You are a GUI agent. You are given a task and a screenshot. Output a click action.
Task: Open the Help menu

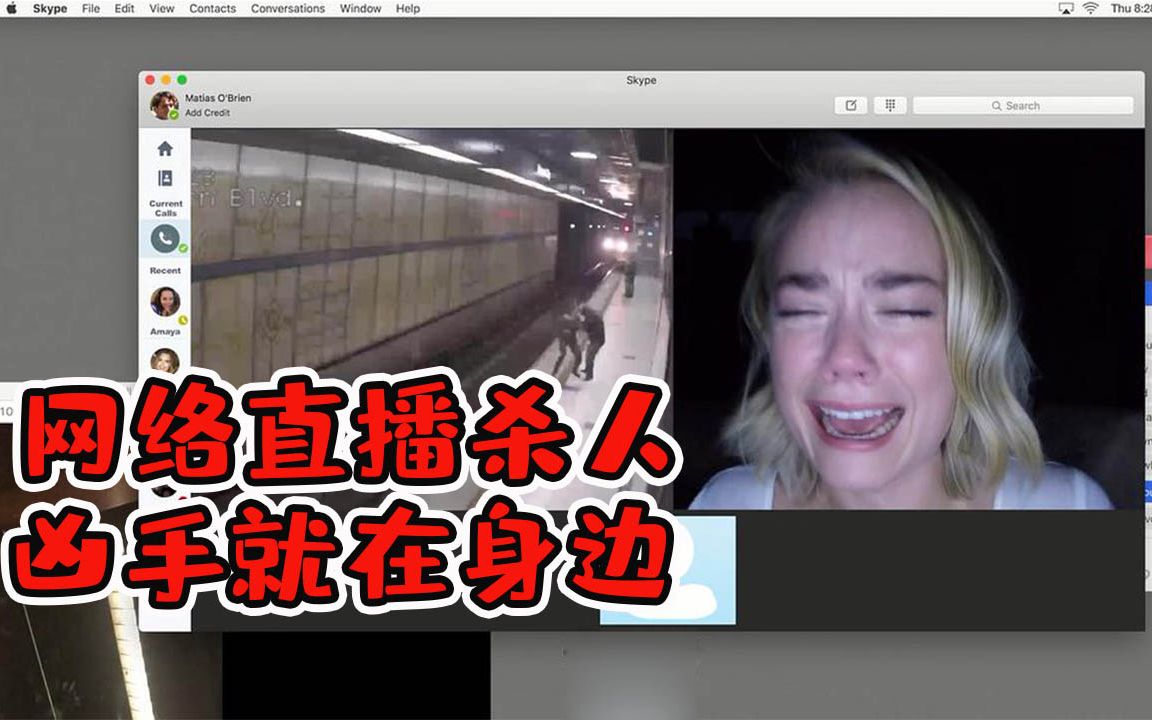(408, 9)
